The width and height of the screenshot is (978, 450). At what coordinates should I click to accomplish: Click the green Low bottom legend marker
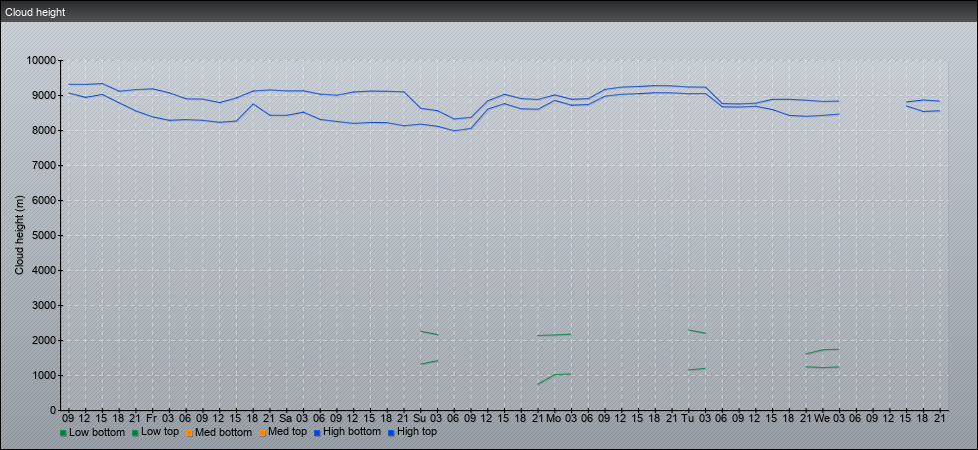tap(63, 433)
